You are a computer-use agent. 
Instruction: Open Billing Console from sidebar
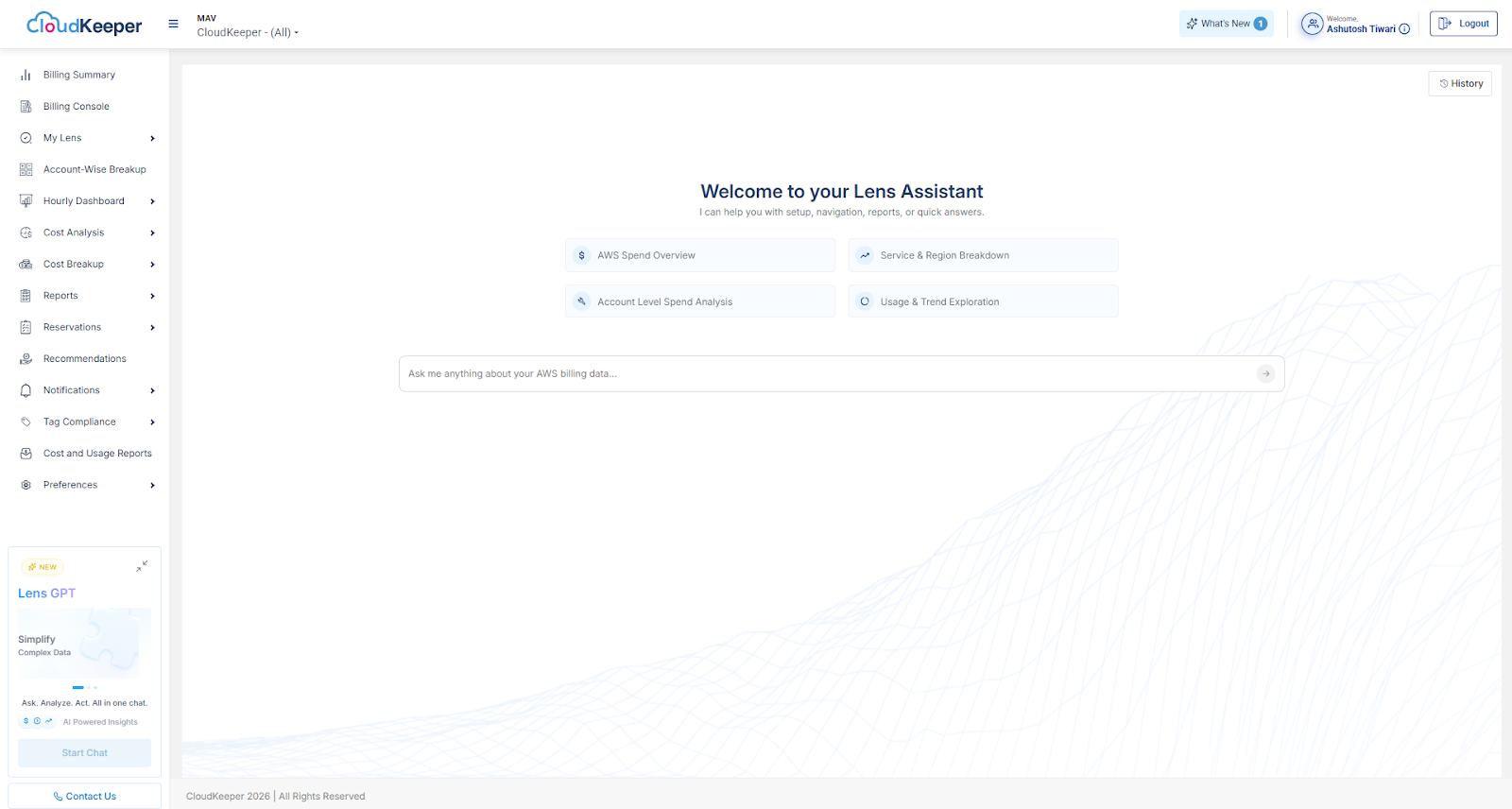click(76, 107)
